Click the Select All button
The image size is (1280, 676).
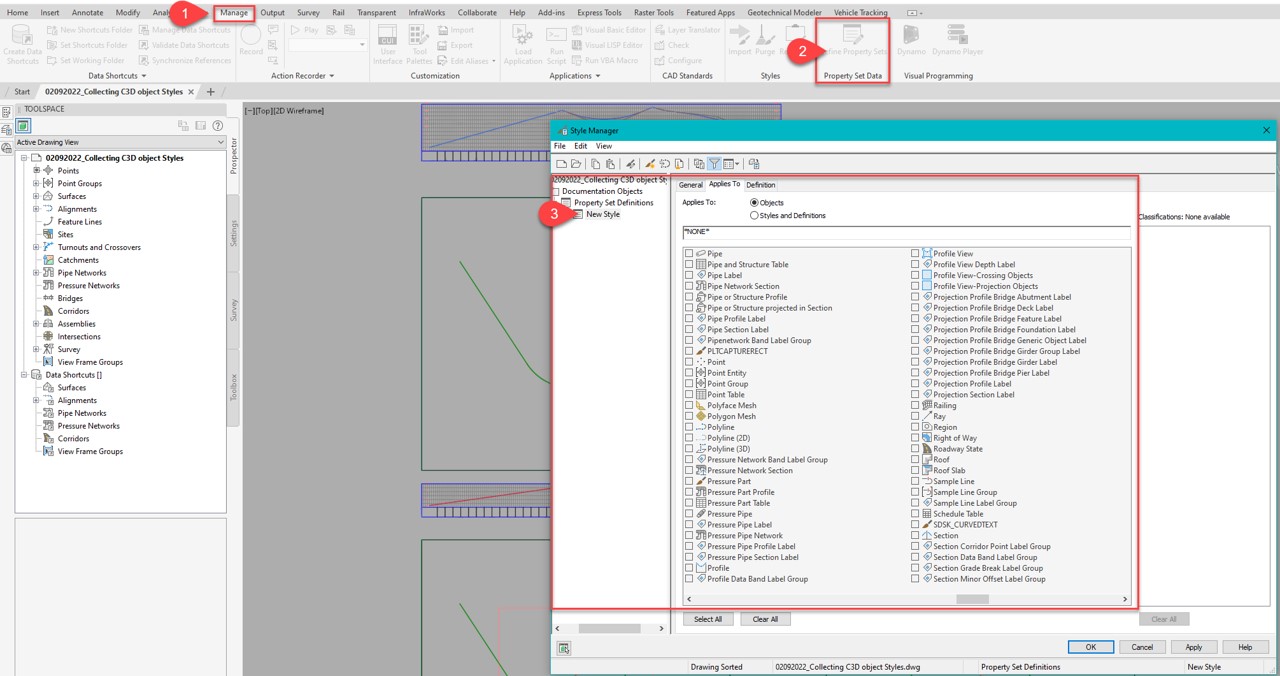pos(708,619)
